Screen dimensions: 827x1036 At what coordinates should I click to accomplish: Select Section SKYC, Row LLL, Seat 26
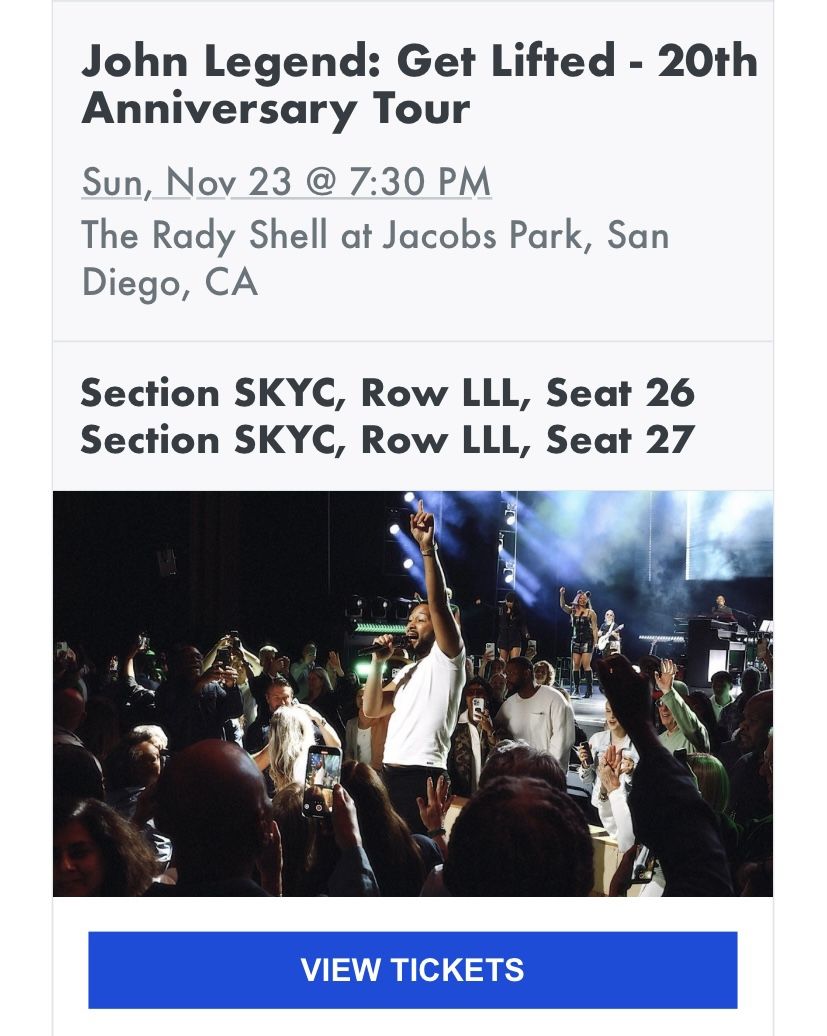click(x=388, y=394)
